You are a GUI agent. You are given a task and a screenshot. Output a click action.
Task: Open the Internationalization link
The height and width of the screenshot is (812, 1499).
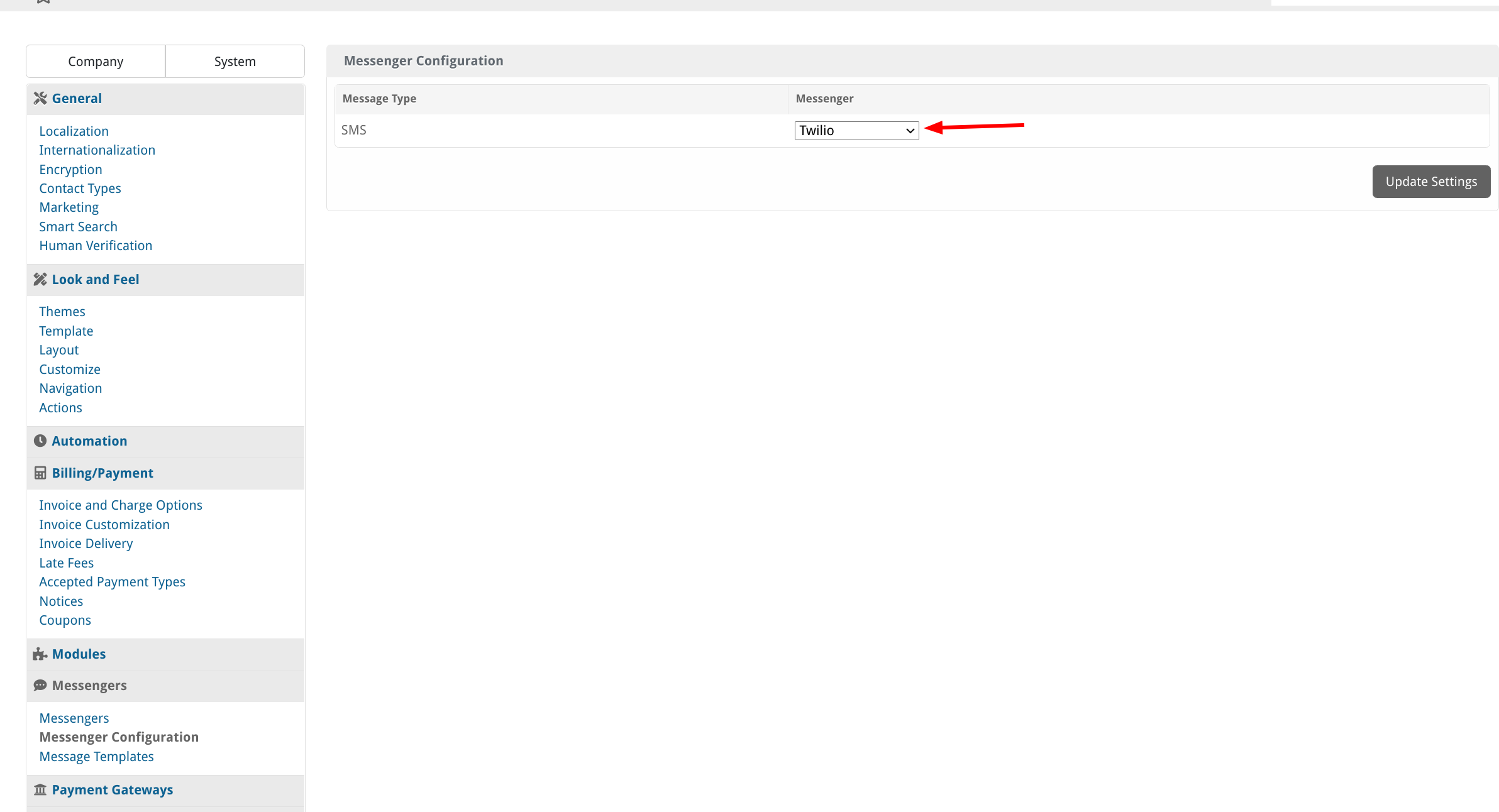click(97, 150)
